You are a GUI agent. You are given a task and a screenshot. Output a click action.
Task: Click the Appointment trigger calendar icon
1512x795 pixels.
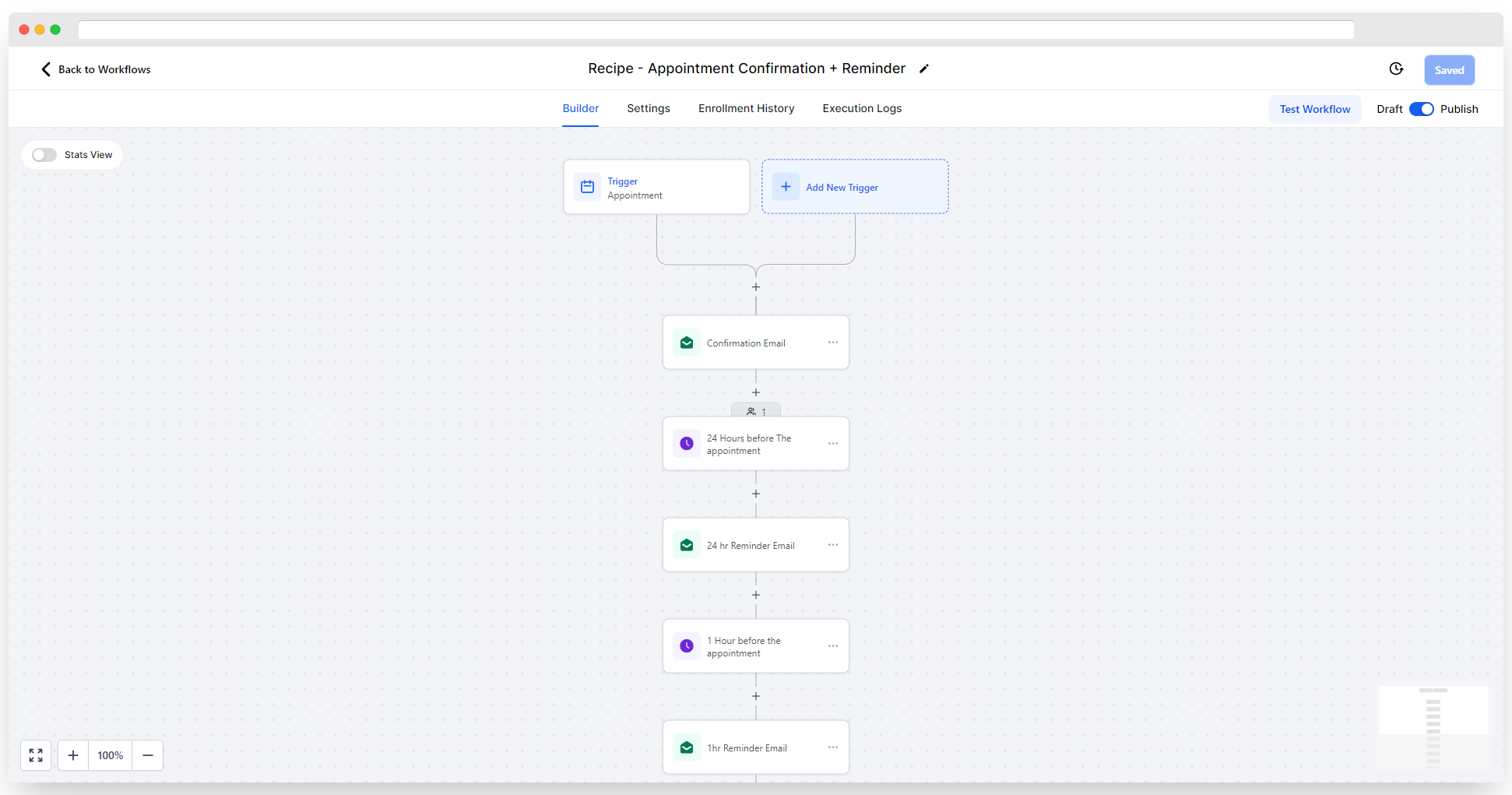point(588,187)
